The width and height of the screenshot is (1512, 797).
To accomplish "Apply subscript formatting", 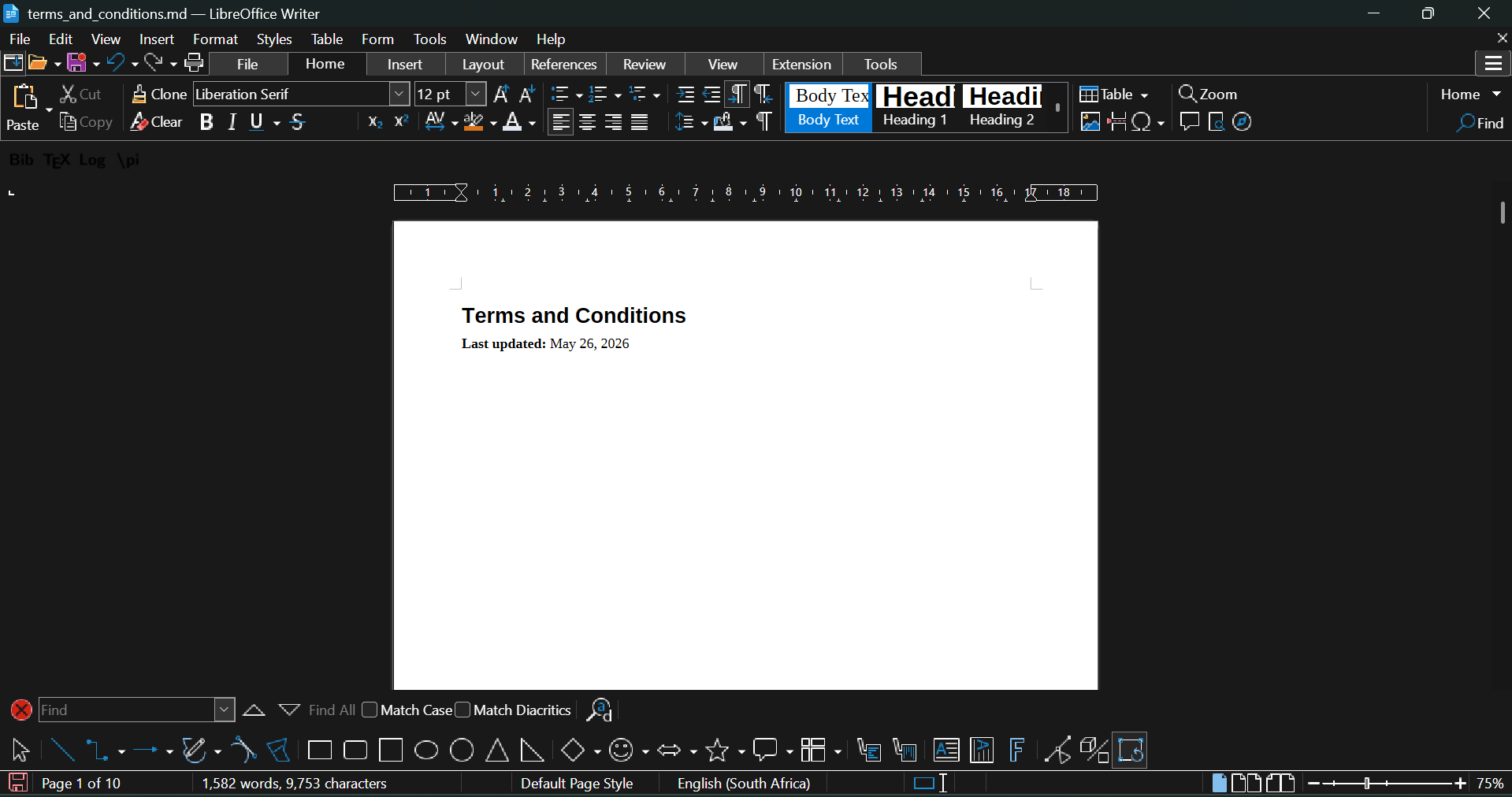I will coord(375,122).
